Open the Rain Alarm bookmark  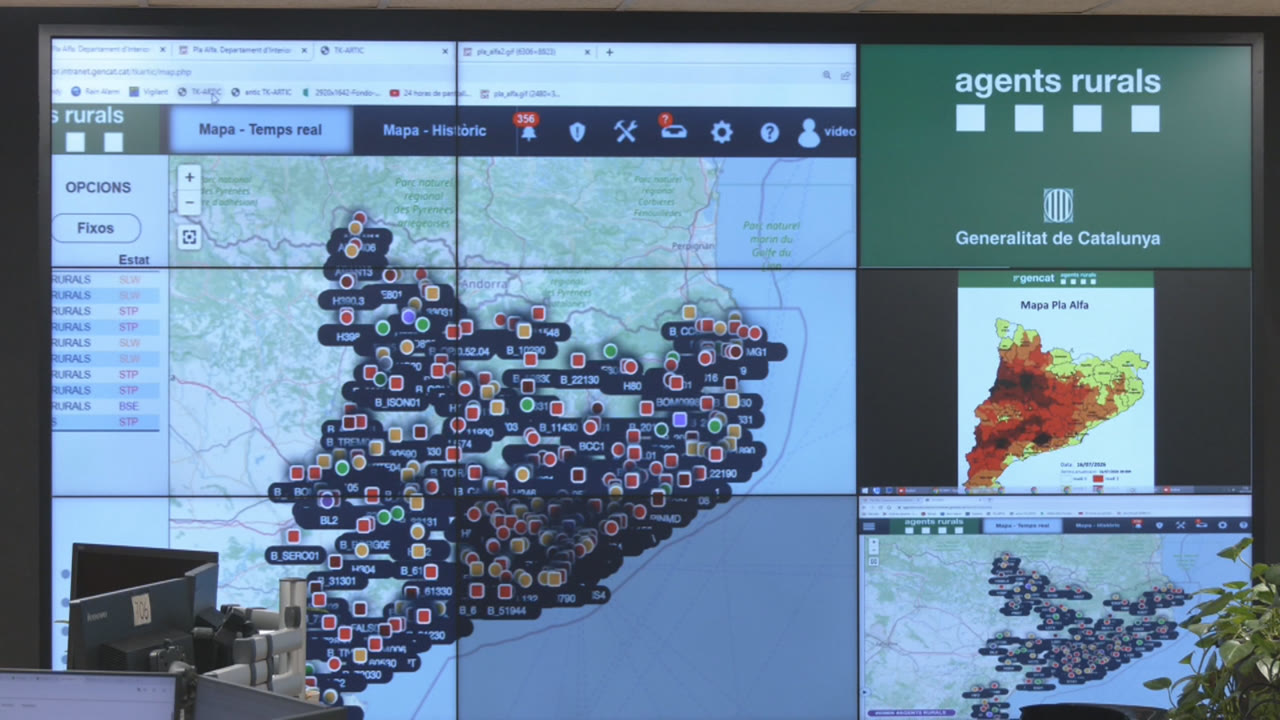tap(96, 92)
